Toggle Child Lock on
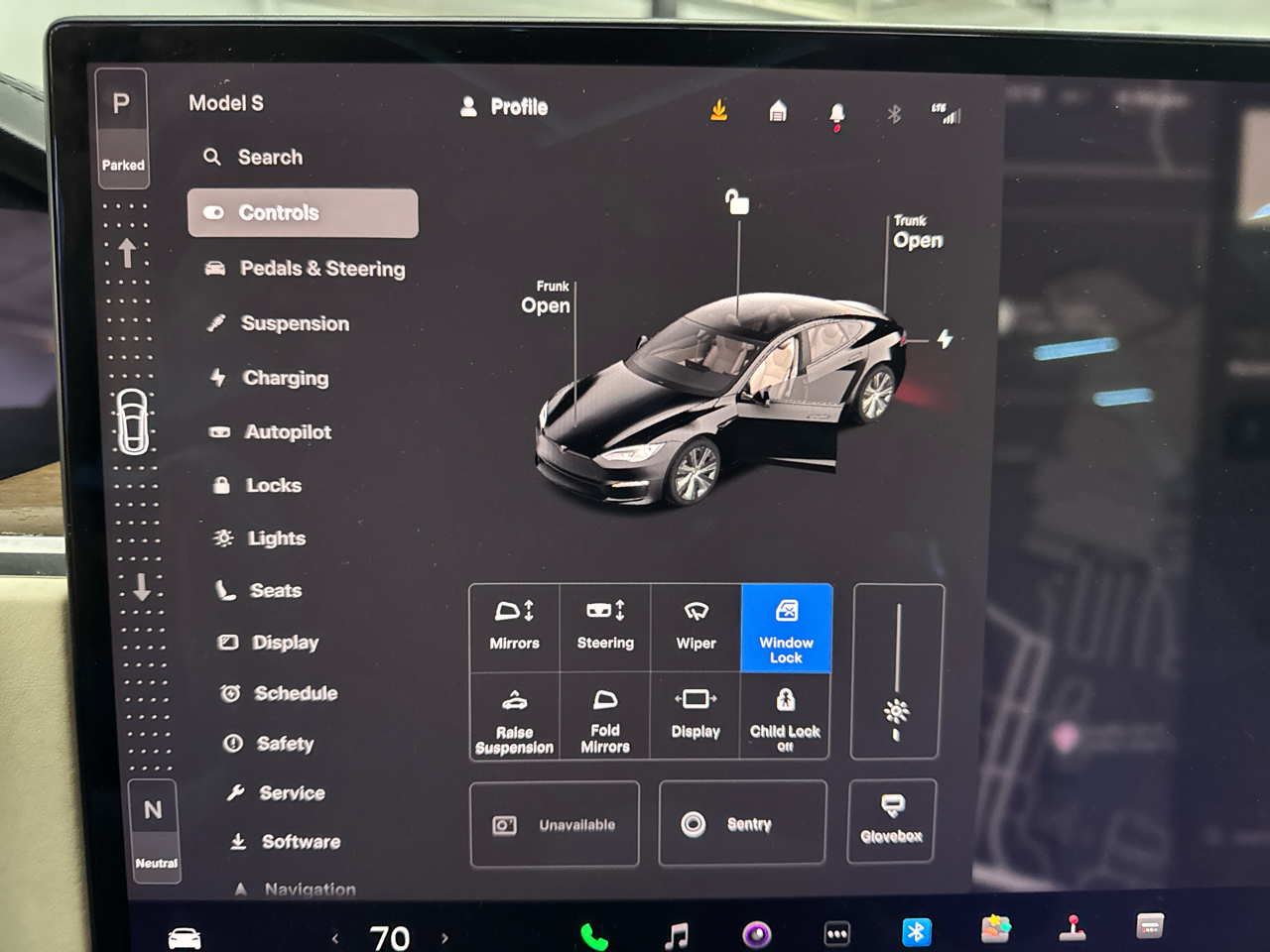Screen dimensions: 1270x952 785,716
